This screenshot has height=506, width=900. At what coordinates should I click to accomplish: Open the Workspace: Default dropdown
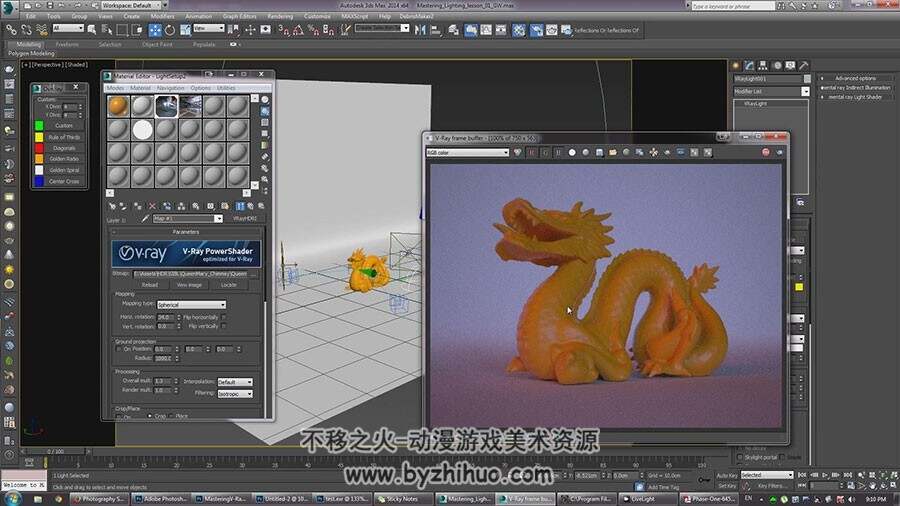[130, 5]
